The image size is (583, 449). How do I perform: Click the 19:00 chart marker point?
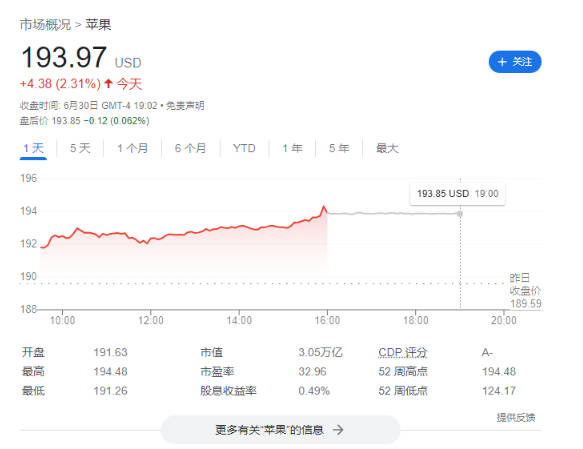pos(460,214)
